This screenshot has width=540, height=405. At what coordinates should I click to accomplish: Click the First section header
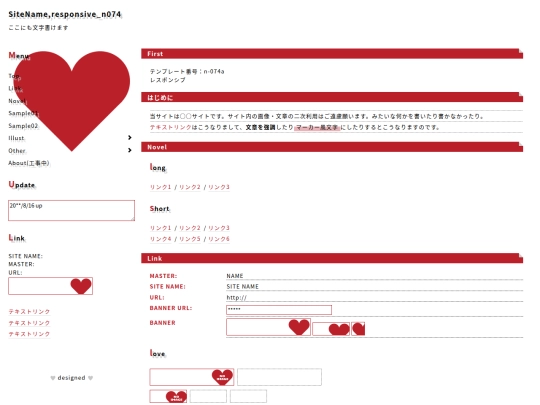point(332,54)
